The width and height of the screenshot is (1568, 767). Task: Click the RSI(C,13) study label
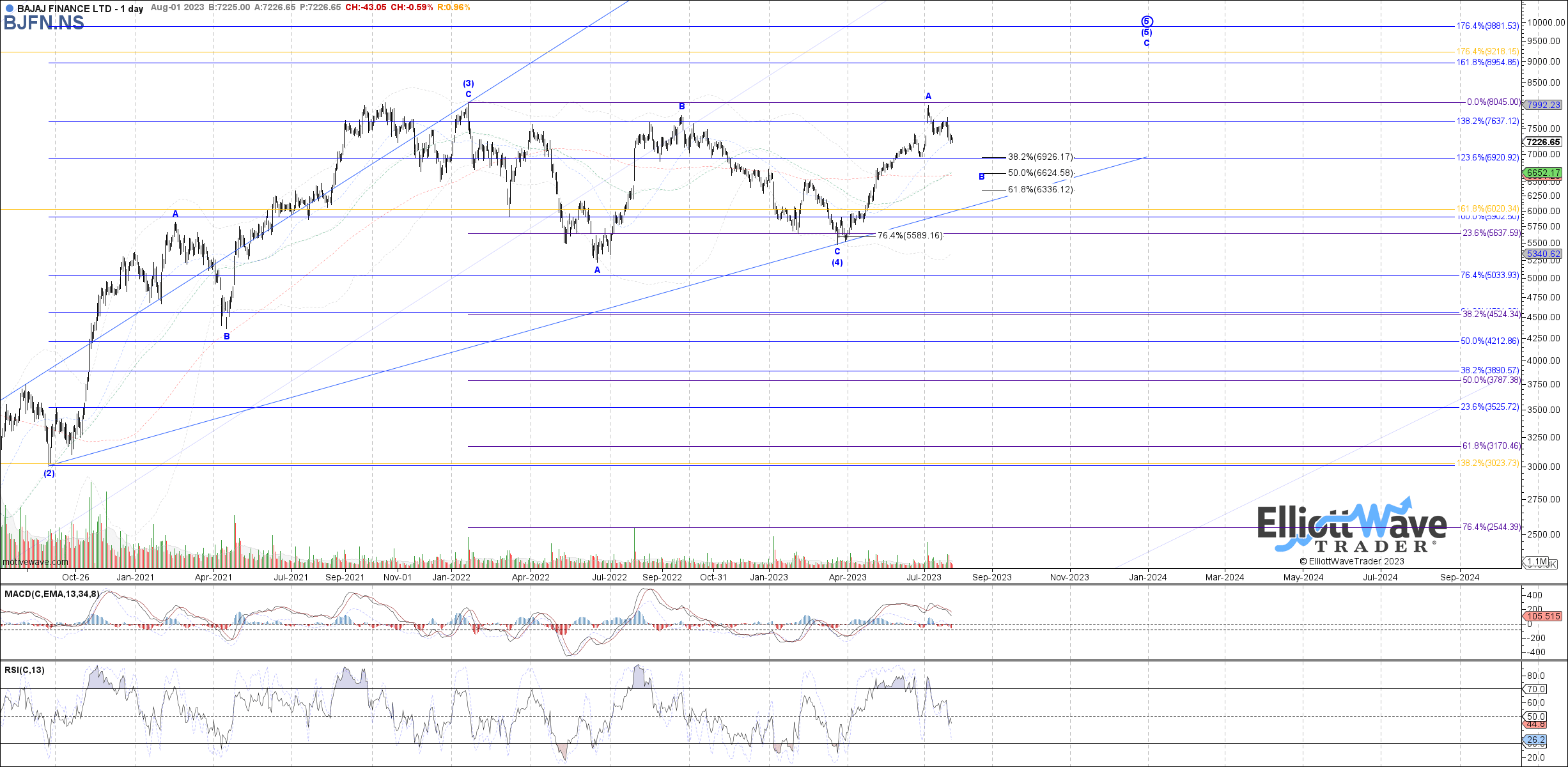pyautogui.click(x=24, y=670)
